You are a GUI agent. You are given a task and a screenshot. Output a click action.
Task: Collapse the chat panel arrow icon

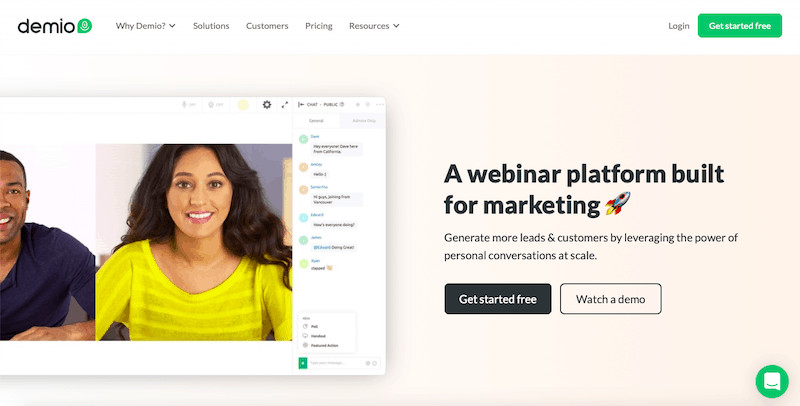click(301, 105)
